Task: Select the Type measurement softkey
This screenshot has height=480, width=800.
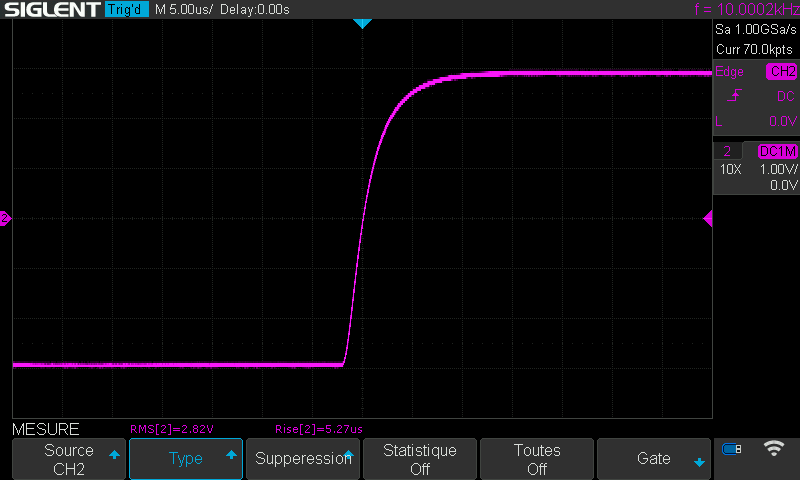Action: tap(186, 459)
